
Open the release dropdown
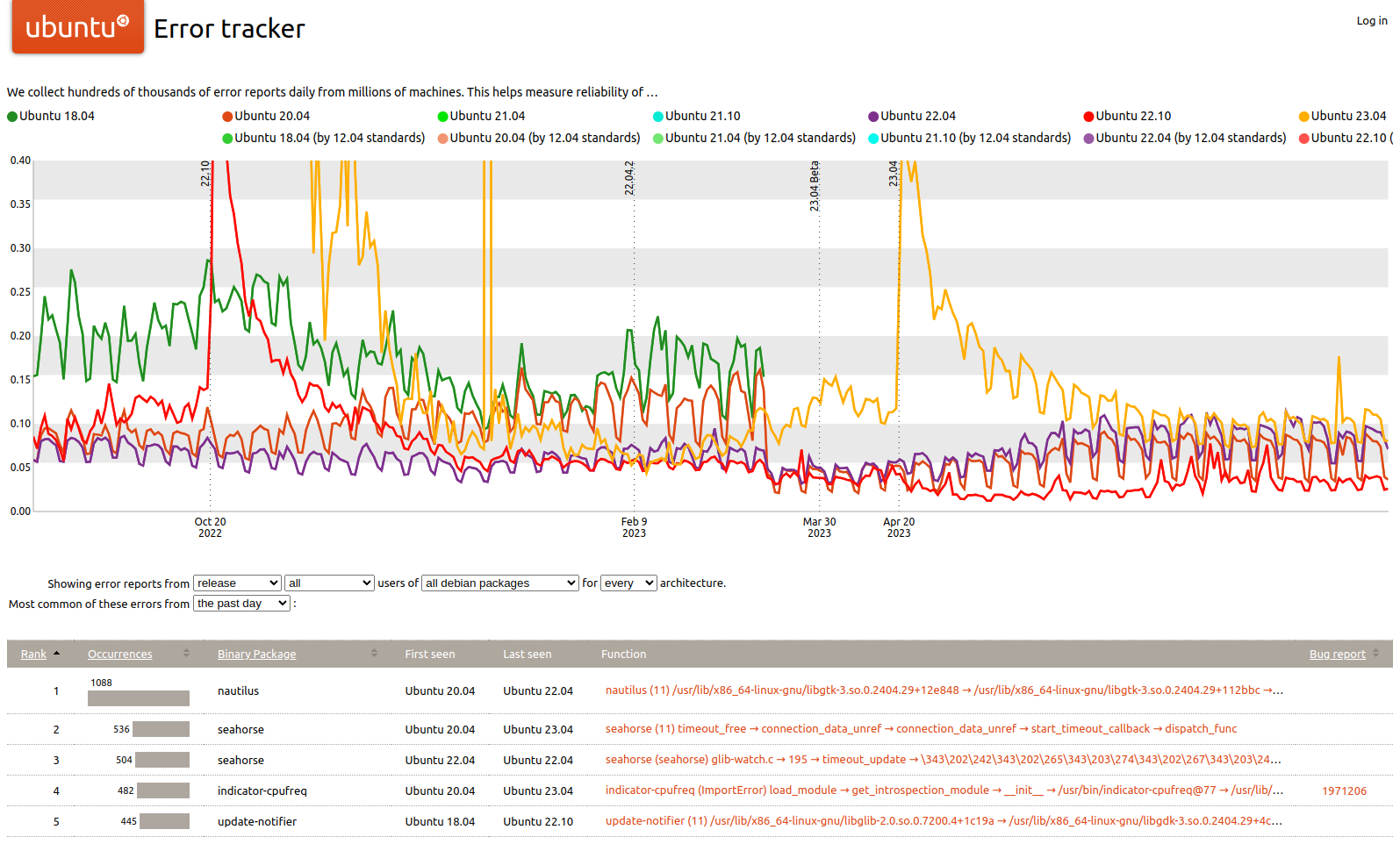click(x=237, y=583)
